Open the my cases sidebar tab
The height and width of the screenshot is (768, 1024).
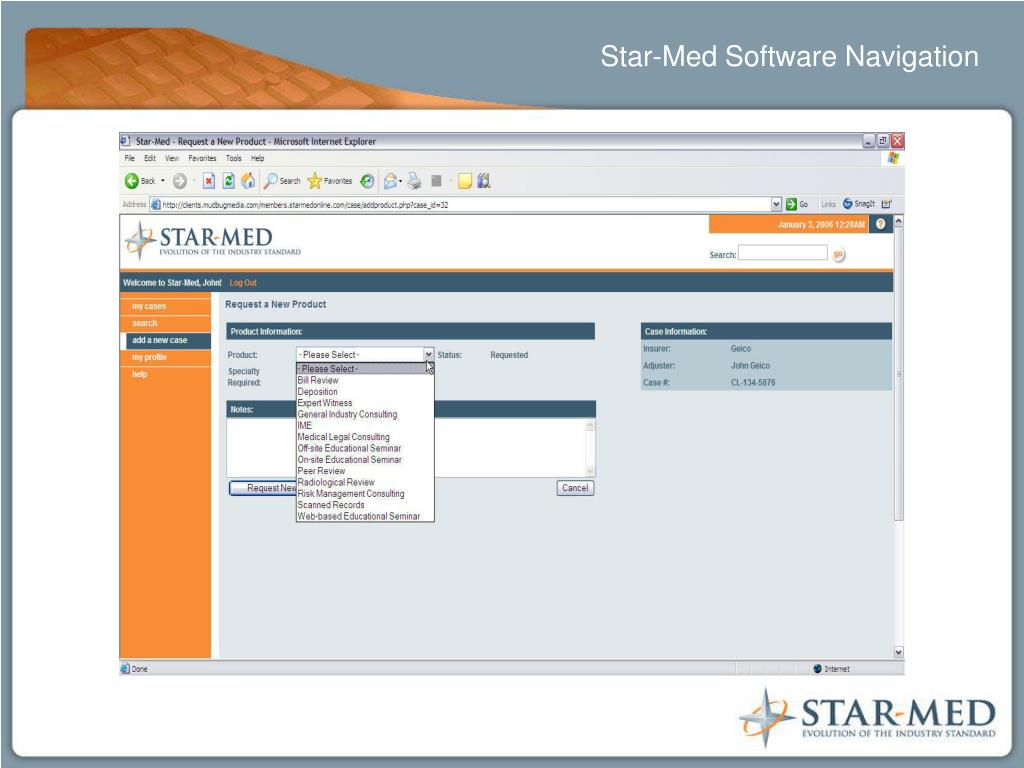click(149, 306)
